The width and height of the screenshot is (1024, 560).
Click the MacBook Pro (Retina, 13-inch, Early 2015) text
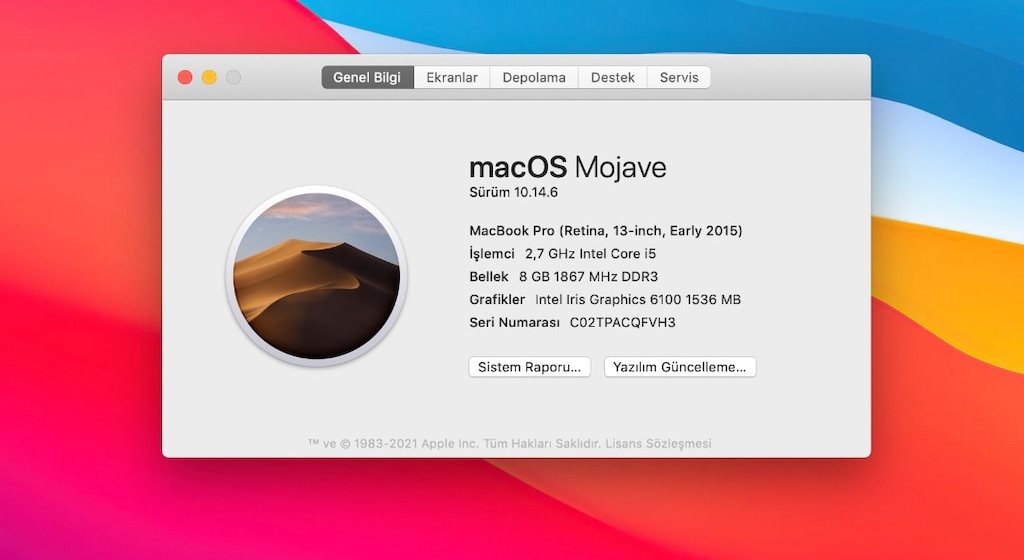605,230
